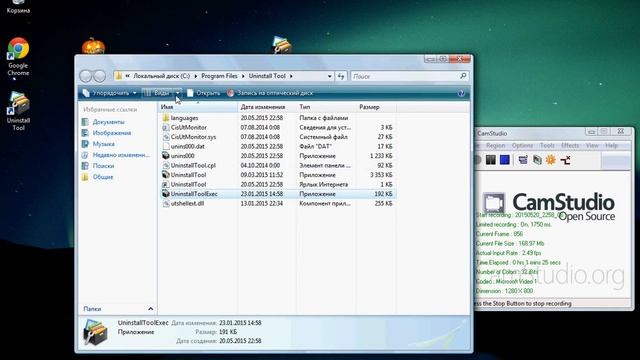640x360 pixels.
Task: Select the UninstallToolExec file name
Action: click(194, 194)
